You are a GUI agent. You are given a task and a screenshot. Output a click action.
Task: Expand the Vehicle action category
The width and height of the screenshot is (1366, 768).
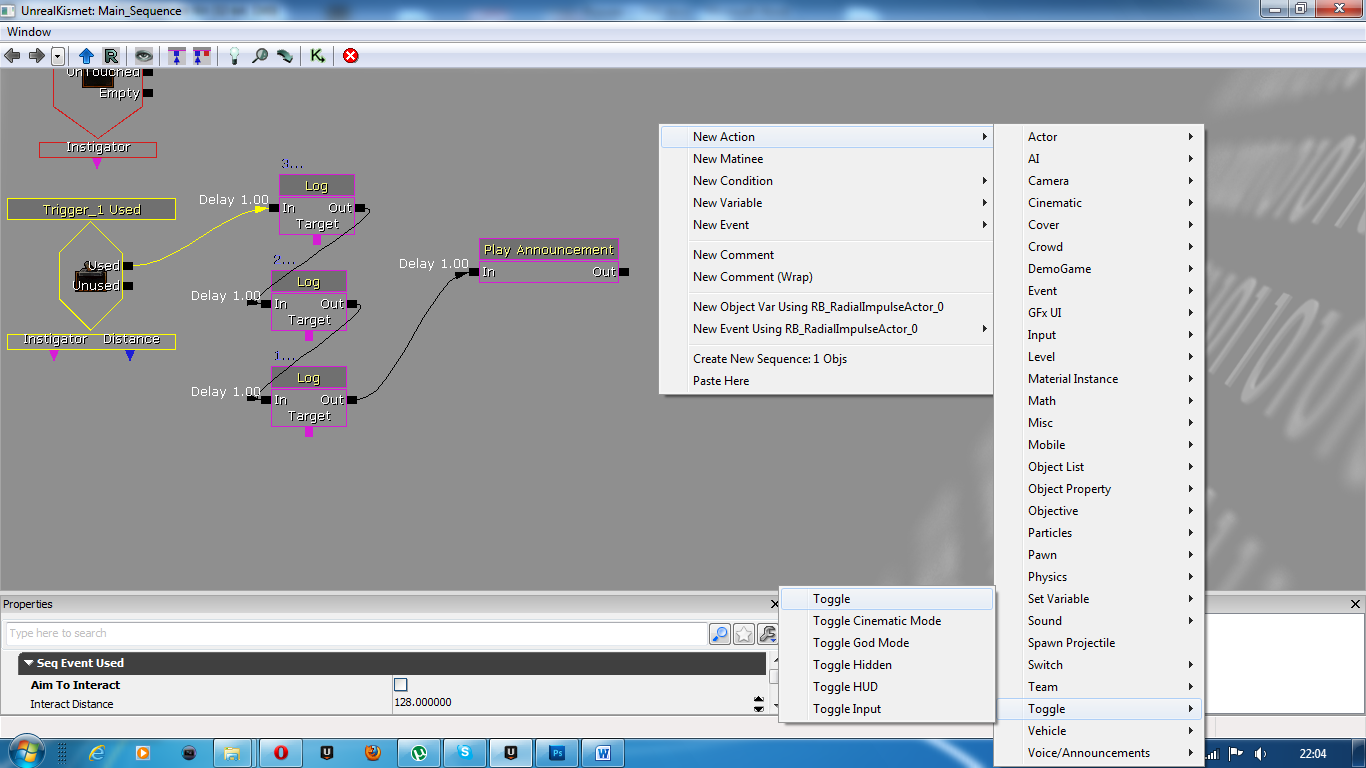[1099, 731]
